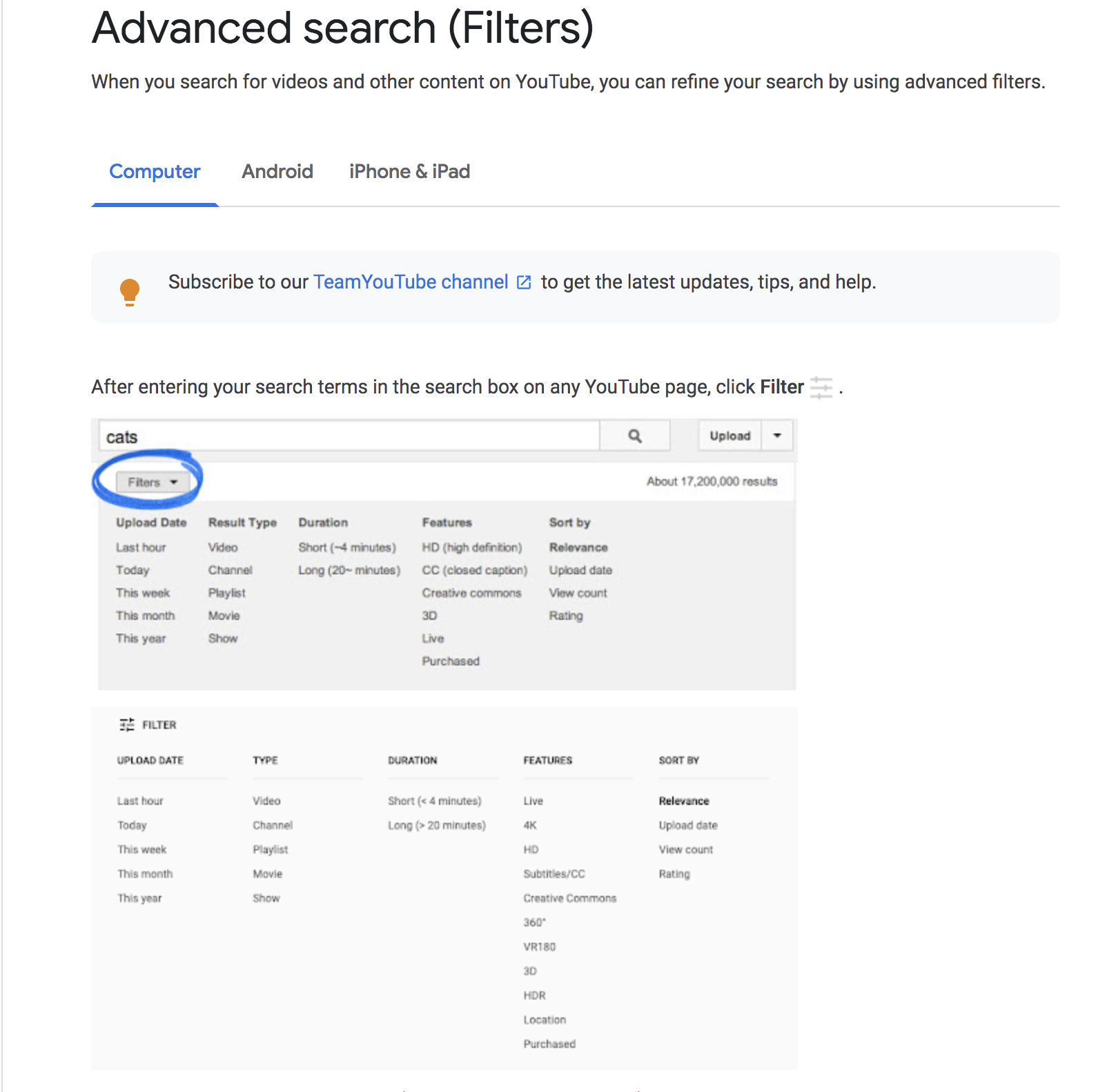Select the HD (high definition) feature filter

click(472, 547)
